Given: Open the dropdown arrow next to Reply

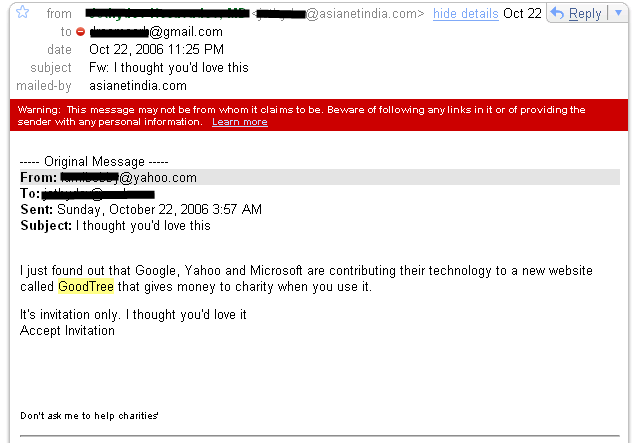Looking at the screenshot, I should 617,13.
